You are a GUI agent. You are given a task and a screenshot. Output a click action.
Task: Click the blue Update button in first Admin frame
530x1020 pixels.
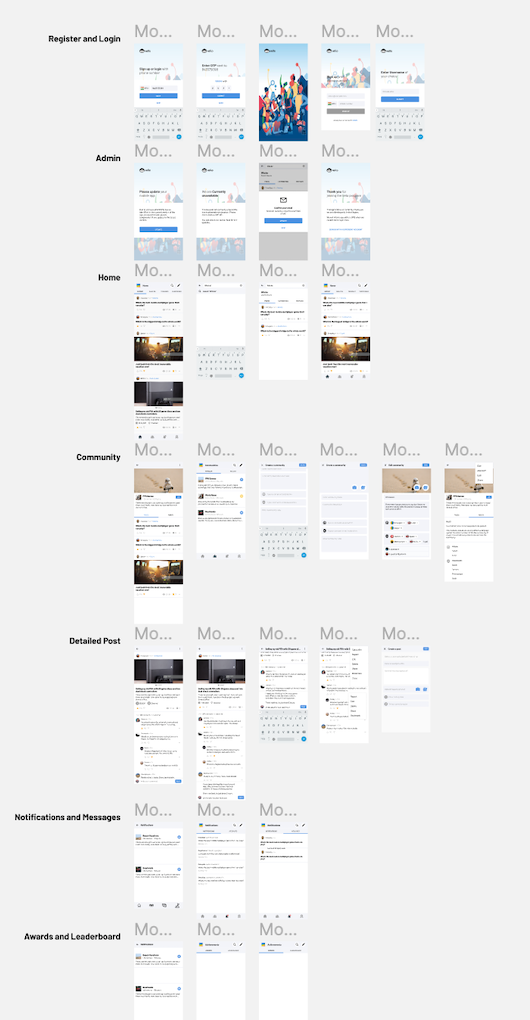159,230
